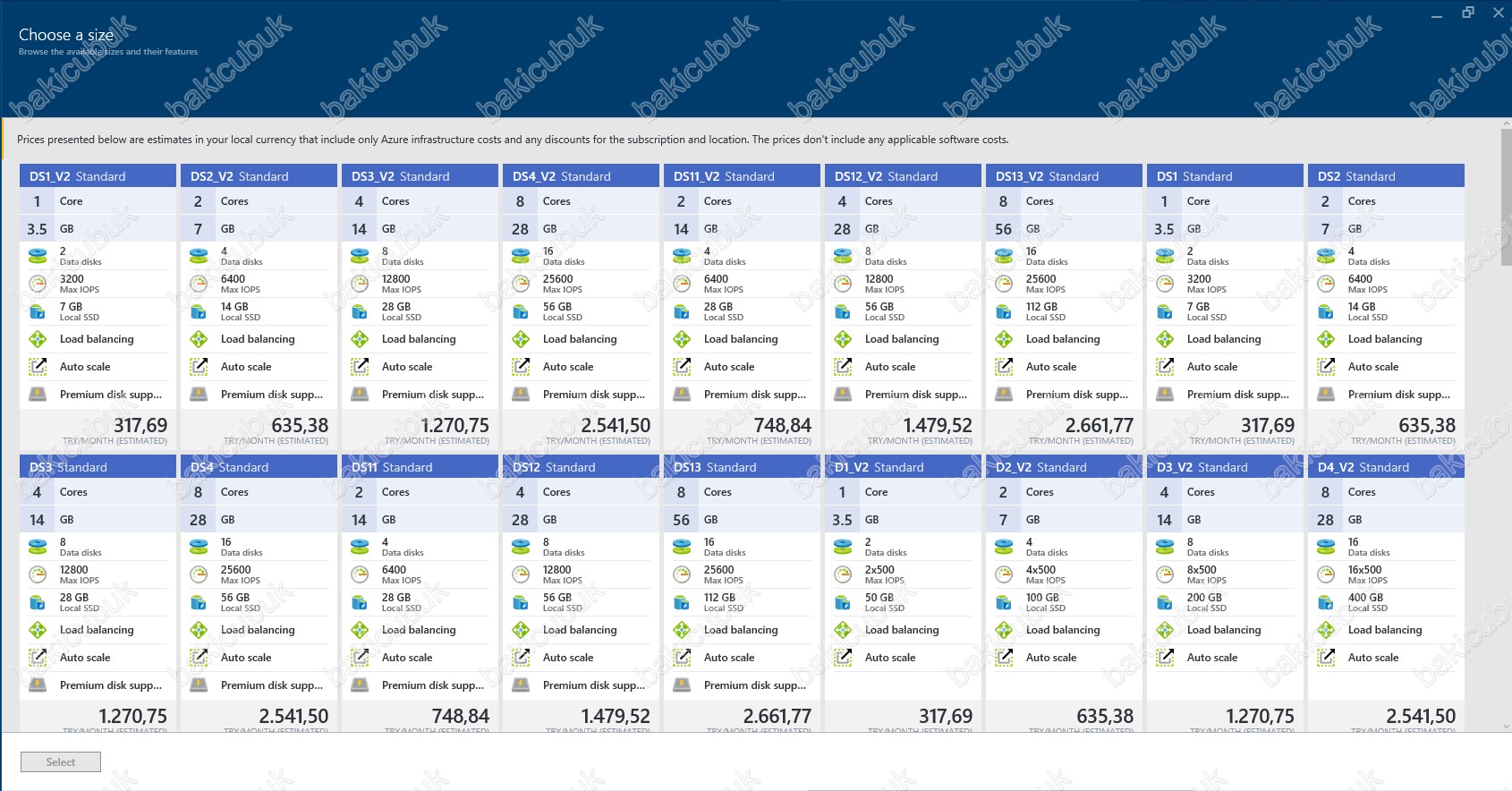Click the Auto scale icon in DS13 Standard card
This screenshot has width=1512, height=791.
[682, 657]
